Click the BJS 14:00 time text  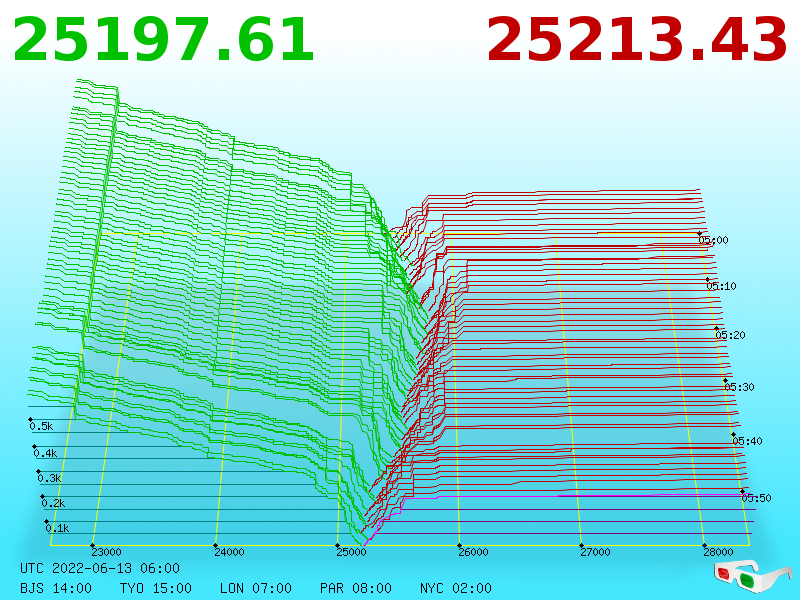click(x=56, y=588)
